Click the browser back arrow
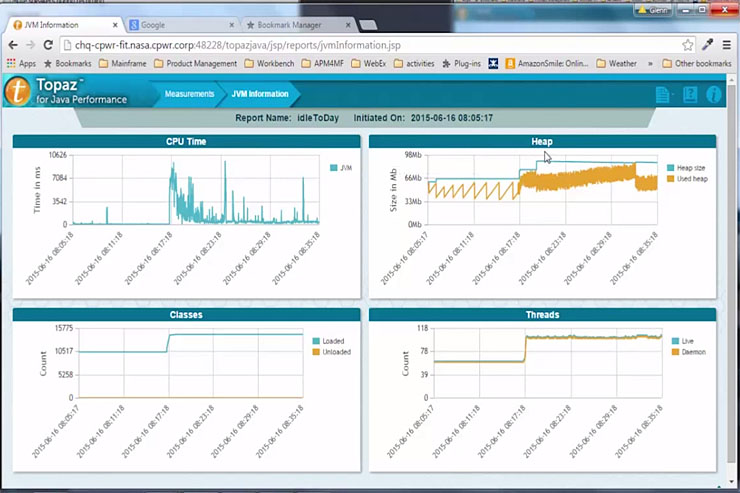Screen dimensions: 740x493 (x=12, y=45)
